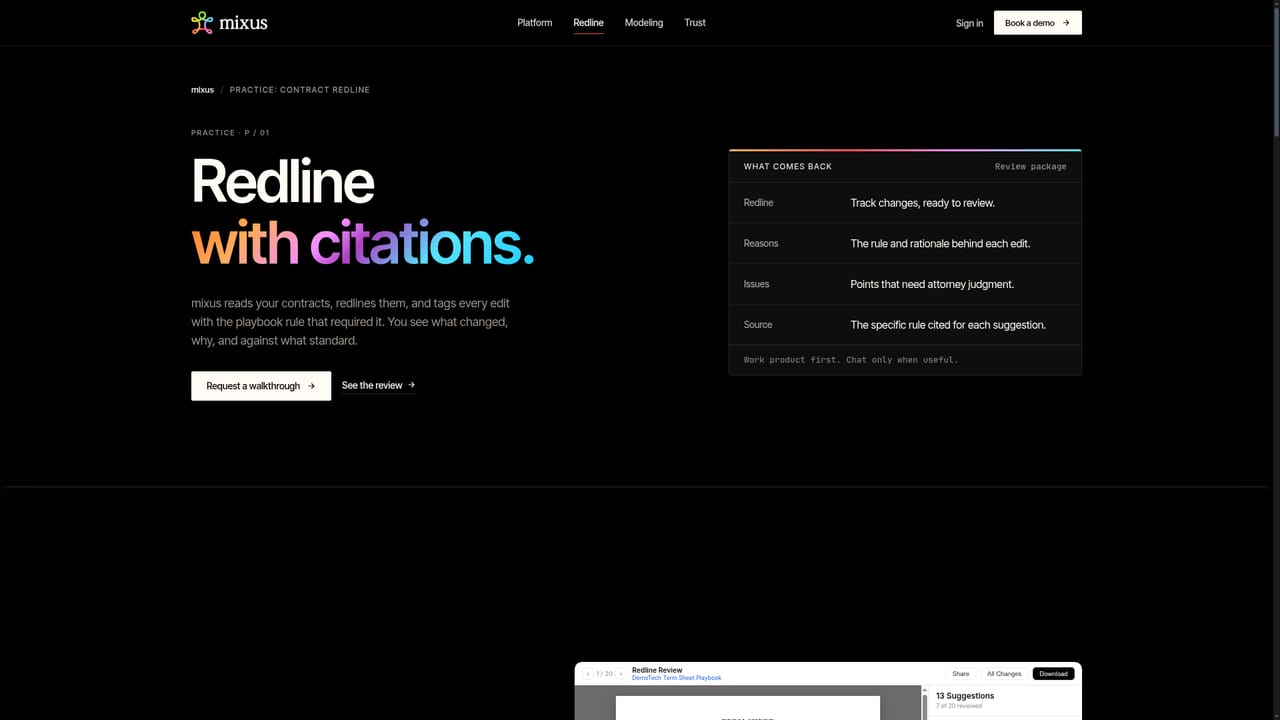This screenshot has height=720, width=1280.
Task: Click the Share button in Redline Review
Action: 961,674
